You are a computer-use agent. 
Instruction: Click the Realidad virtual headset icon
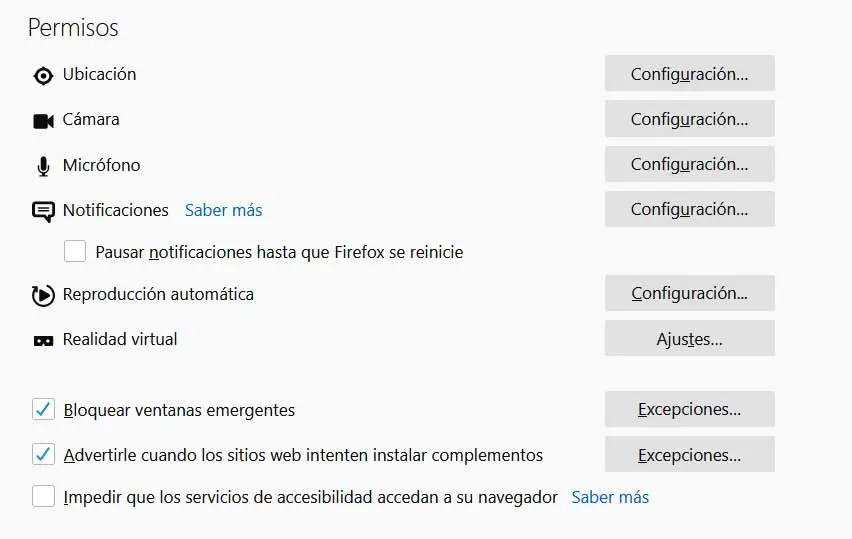coord(43,340)
